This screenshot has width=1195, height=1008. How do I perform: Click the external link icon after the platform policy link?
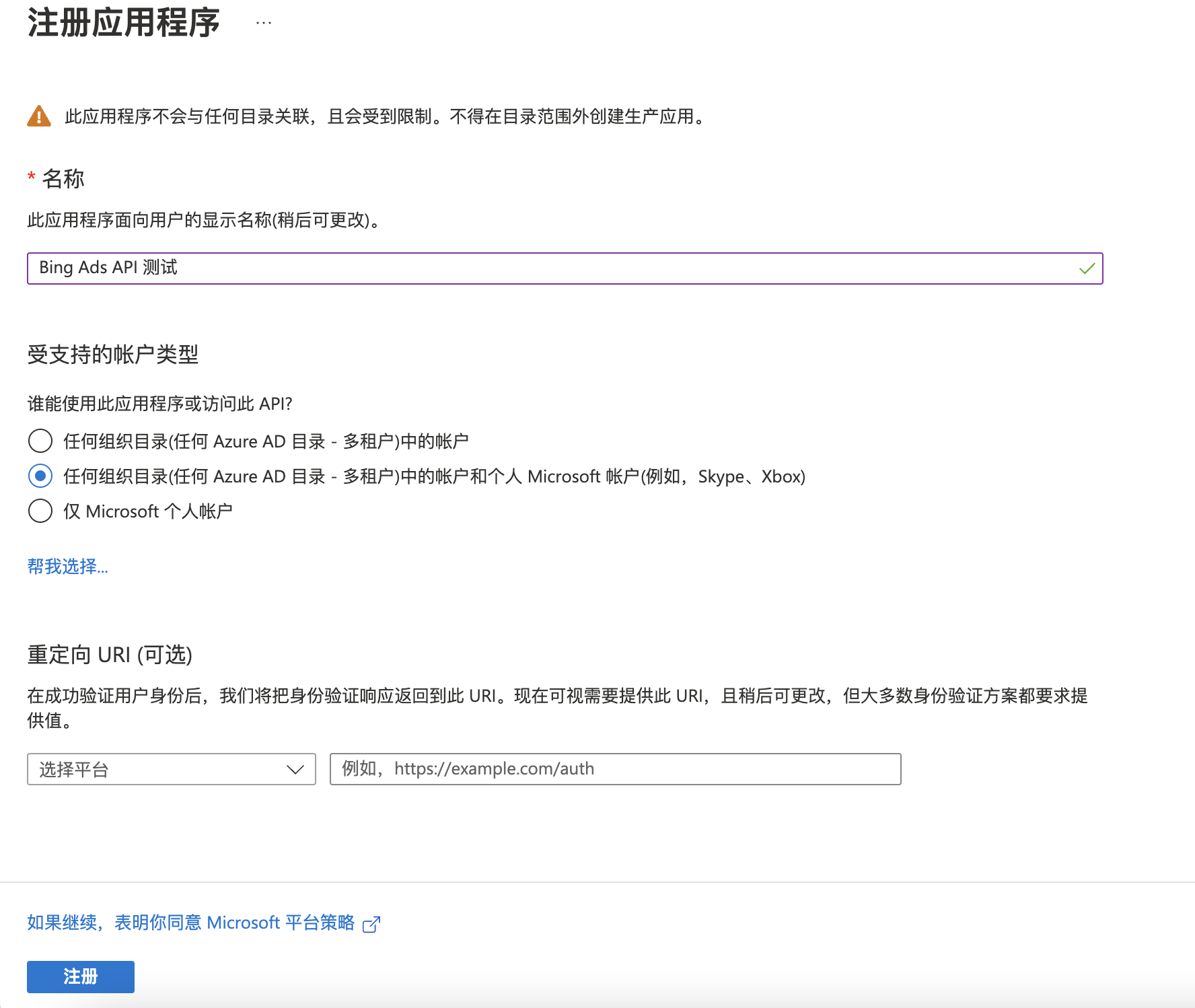tap(371, 924)
